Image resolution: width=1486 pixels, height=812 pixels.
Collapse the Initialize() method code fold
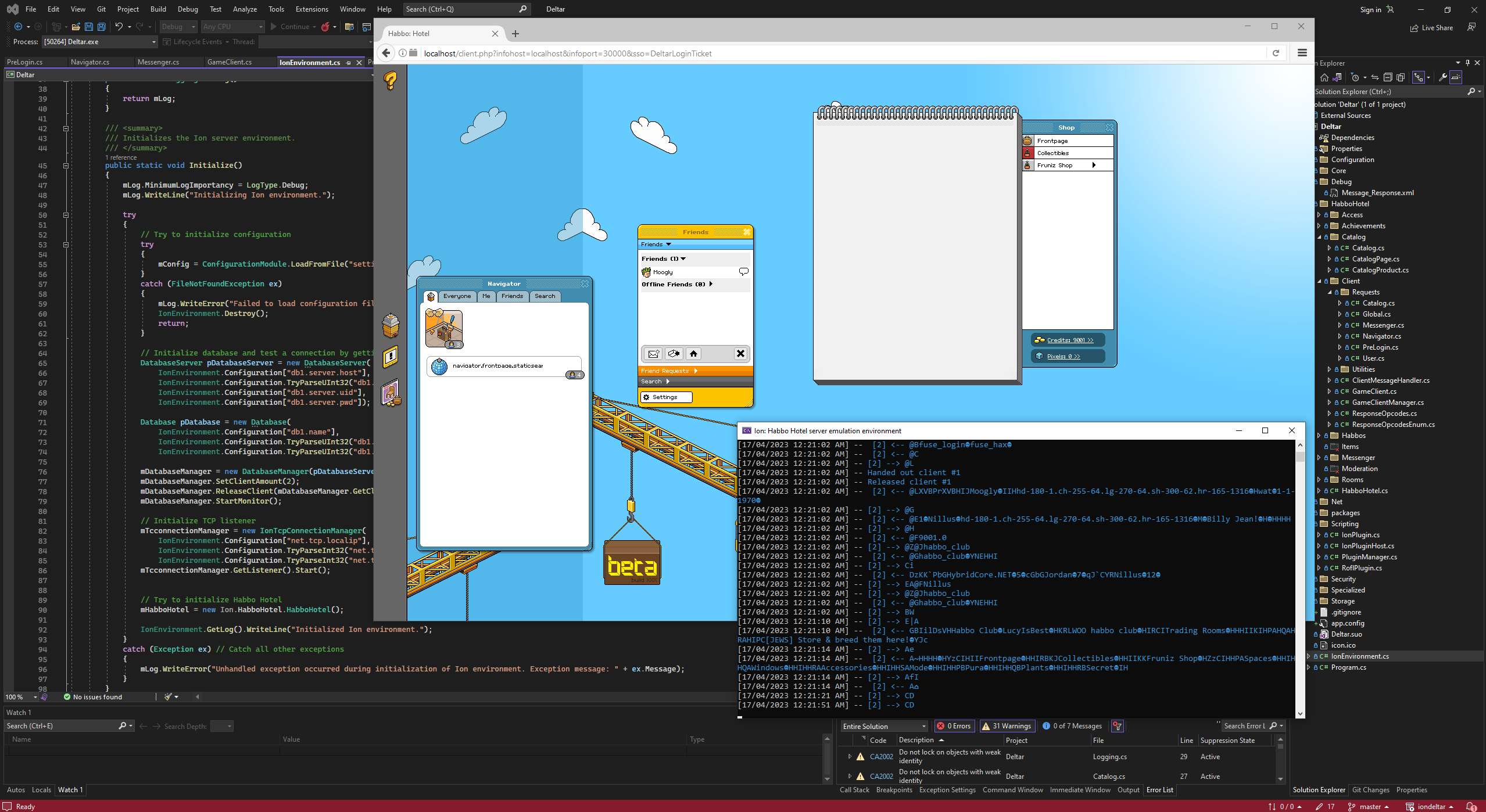[66, 166]
